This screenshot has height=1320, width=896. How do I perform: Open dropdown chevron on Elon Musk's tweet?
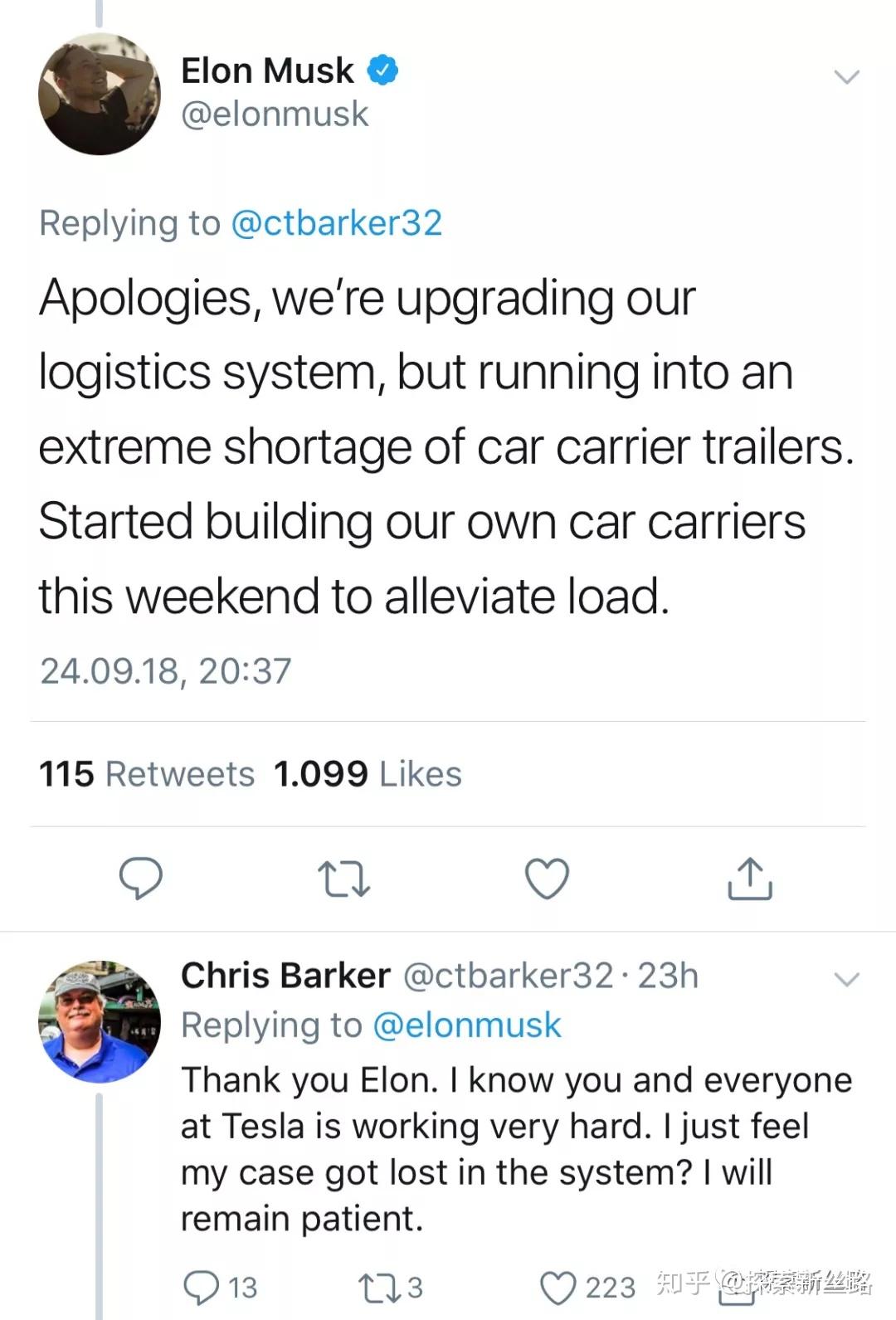pyautogui.click(x=846, y=77)
